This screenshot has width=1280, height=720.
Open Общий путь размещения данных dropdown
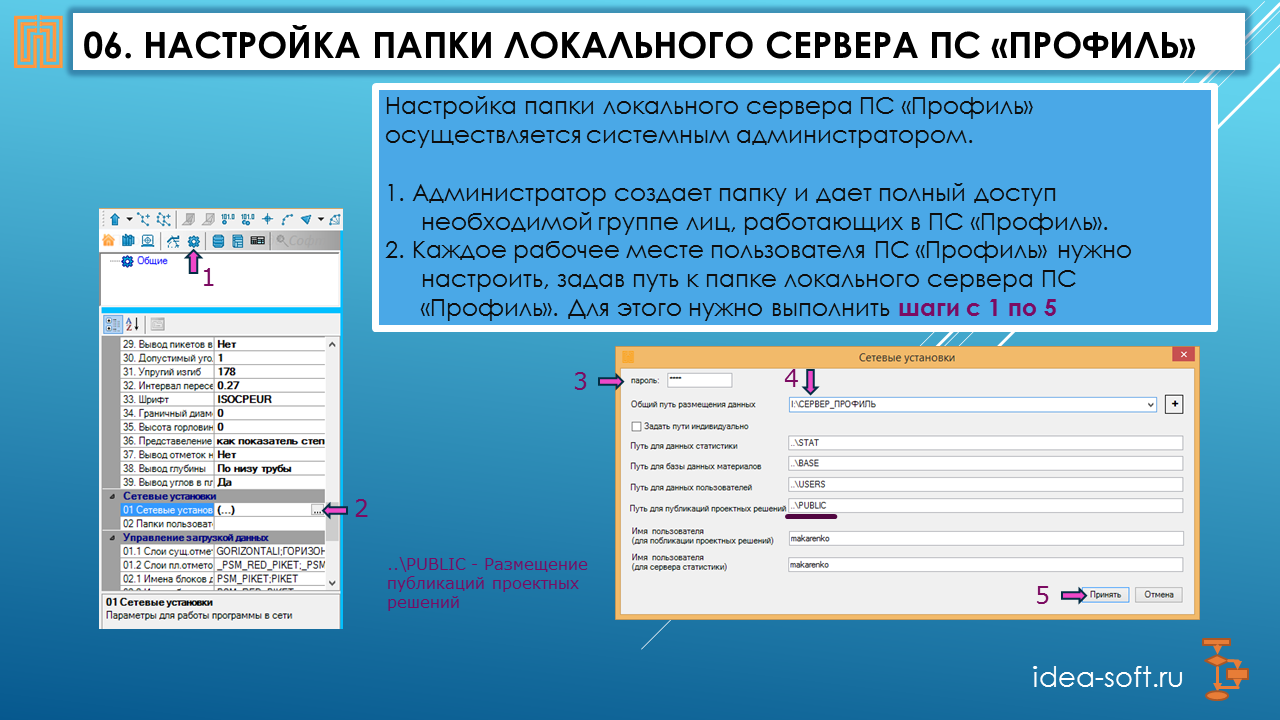1151,404
